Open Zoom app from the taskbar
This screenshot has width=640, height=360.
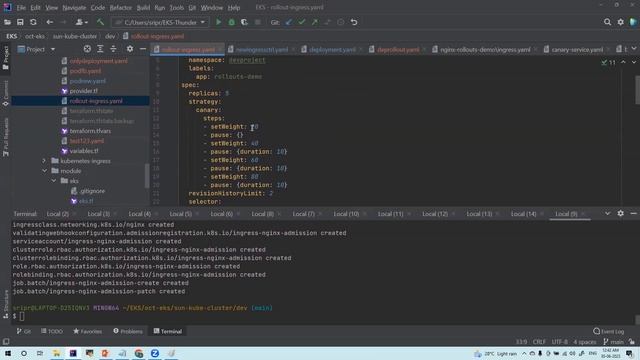pyautogui.click(x=155, y=353)
